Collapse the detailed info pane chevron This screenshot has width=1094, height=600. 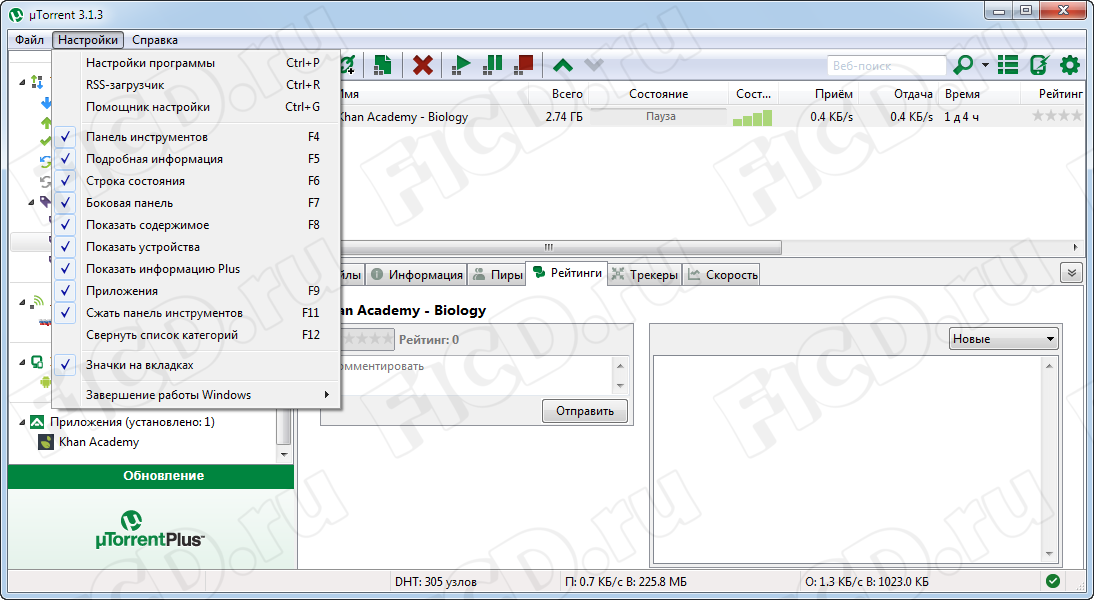click(1071, 273)
